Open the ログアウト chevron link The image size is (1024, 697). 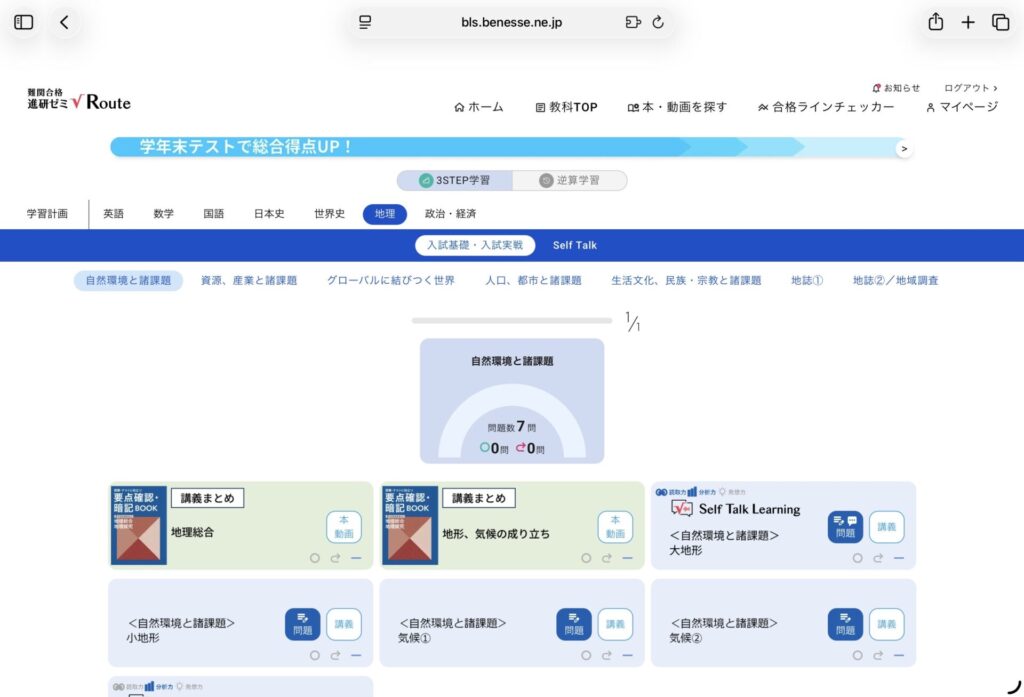click(x=970, y=88)
